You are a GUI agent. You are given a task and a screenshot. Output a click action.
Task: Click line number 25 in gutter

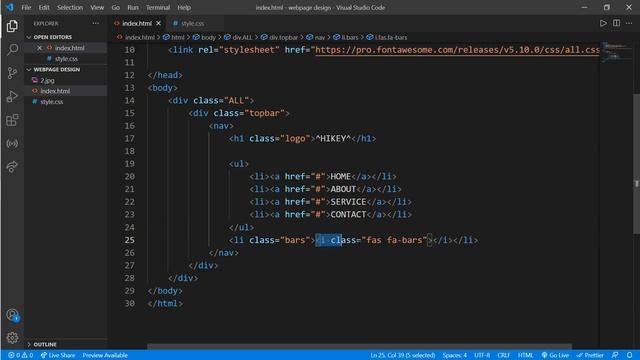tap(129, 240)
